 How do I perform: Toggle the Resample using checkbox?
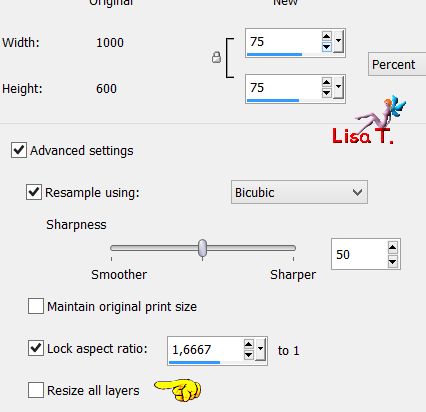coord(34,192)
